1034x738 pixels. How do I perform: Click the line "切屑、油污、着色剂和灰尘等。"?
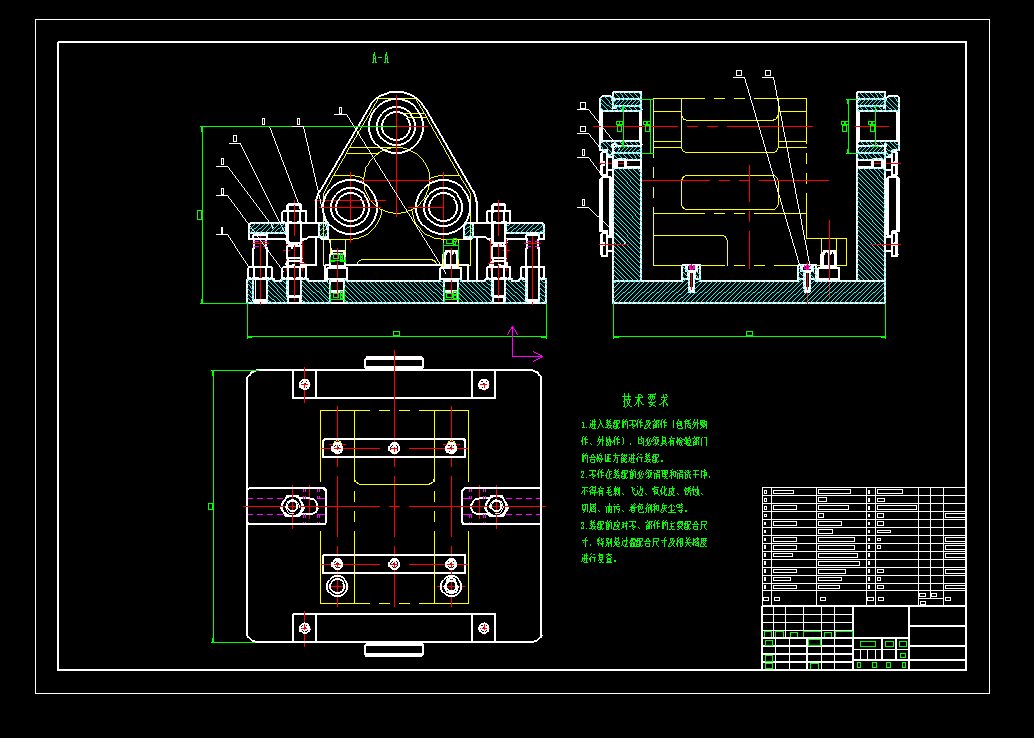634,508
